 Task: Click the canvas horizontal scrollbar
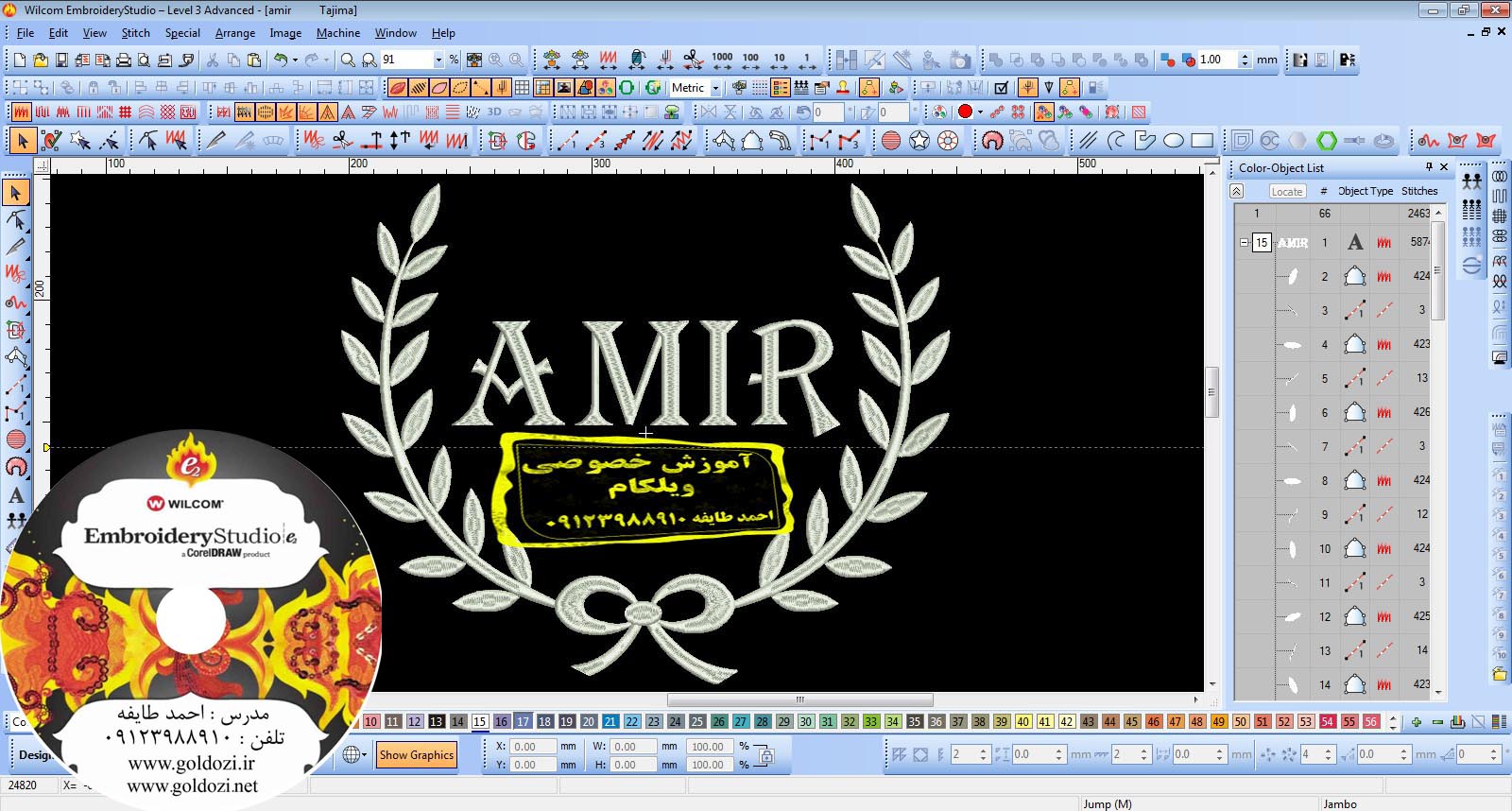pos(800,700)
